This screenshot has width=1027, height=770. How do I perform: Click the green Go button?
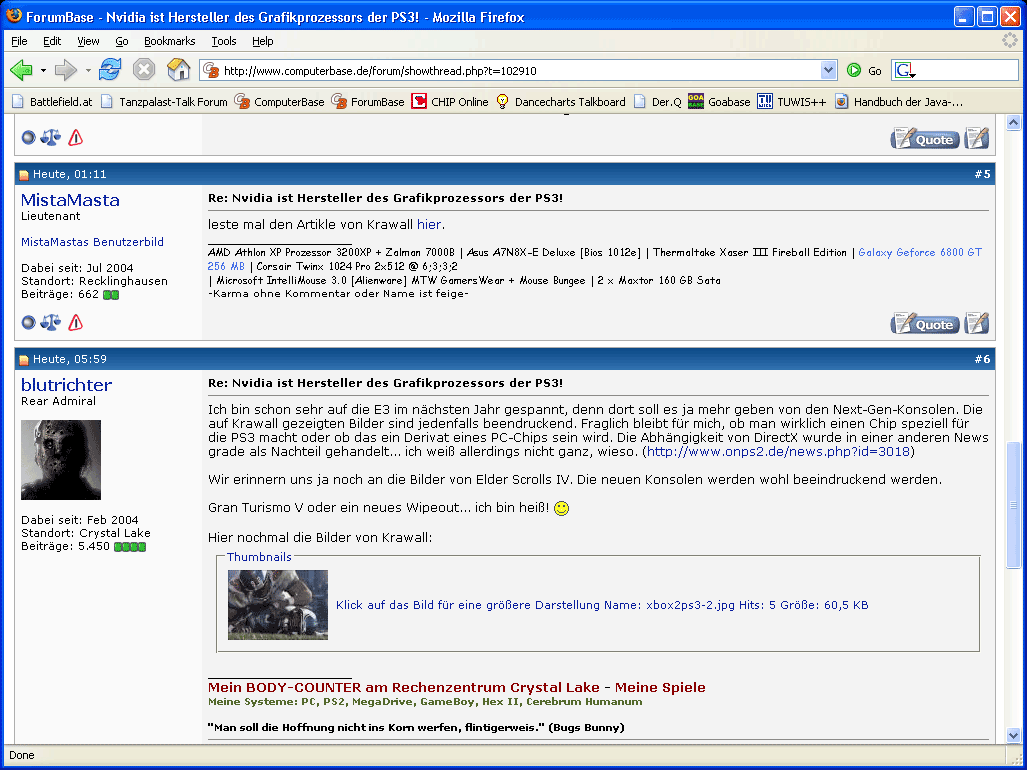864,71
